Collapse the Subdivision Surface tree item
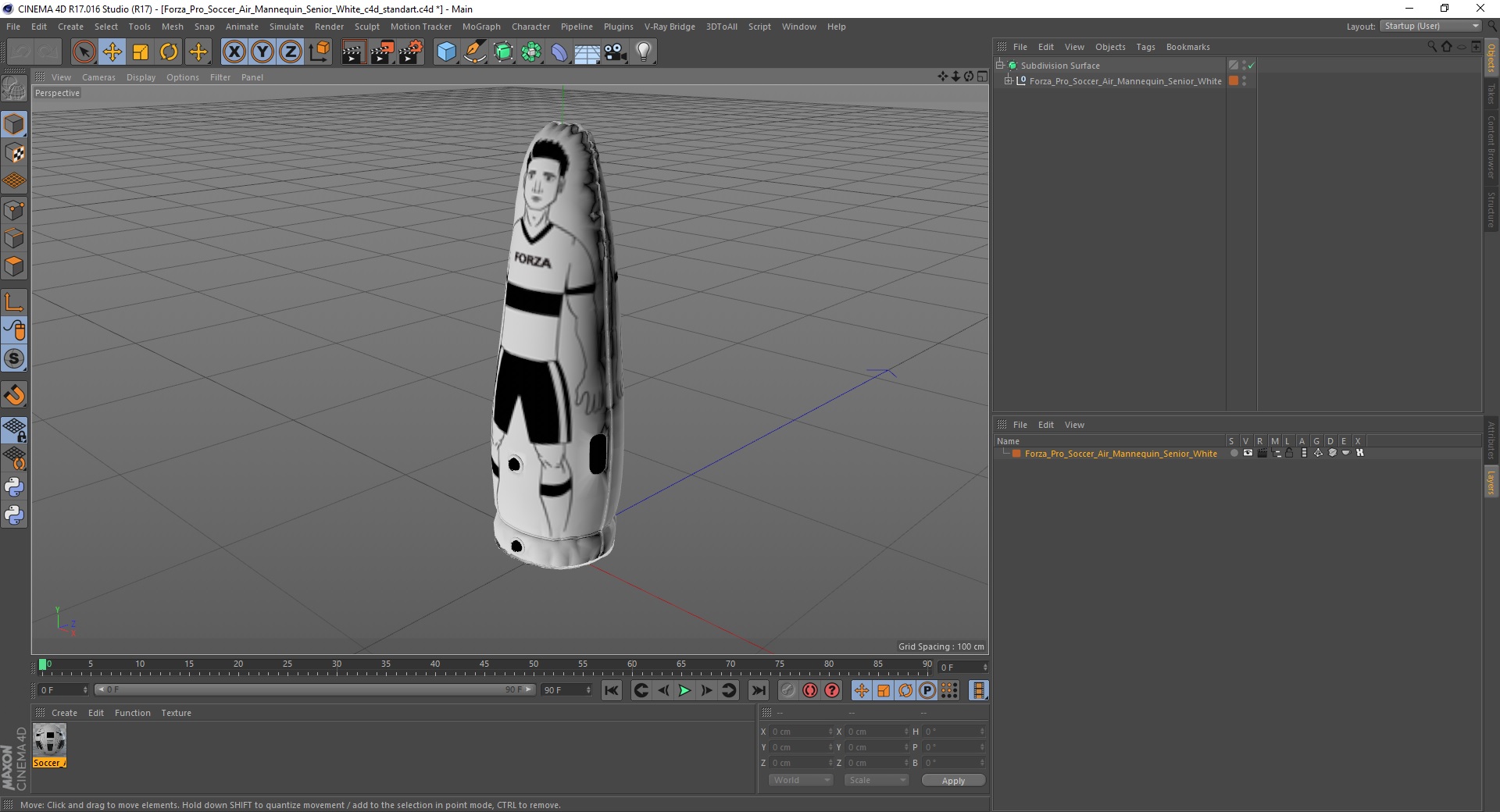The width and height of the screenshot is (1500, 812). pyautogui.click(x=1000, y=66)
